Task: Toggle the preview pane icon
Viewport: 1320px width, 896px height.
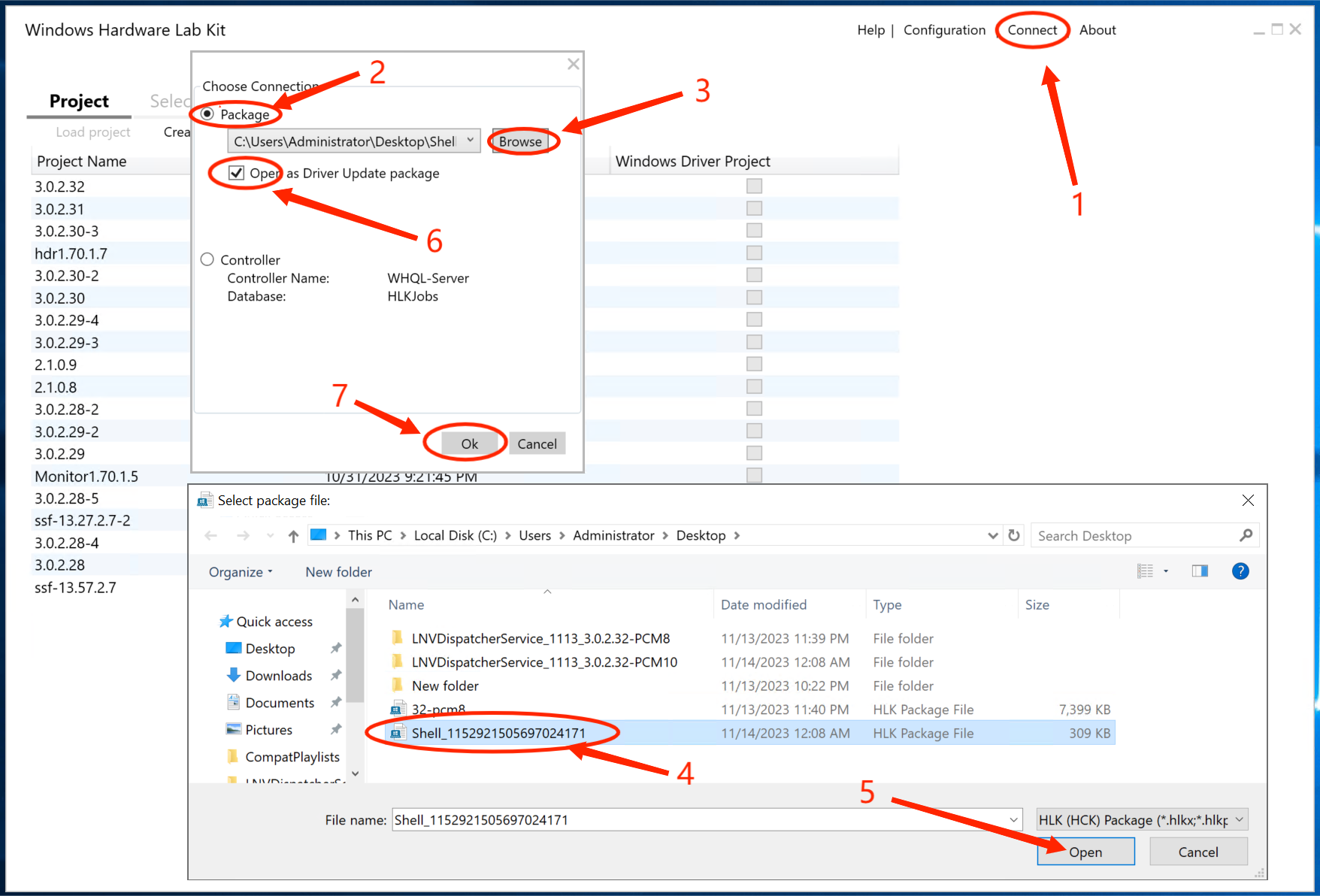Action: (x=1200, y=571)
